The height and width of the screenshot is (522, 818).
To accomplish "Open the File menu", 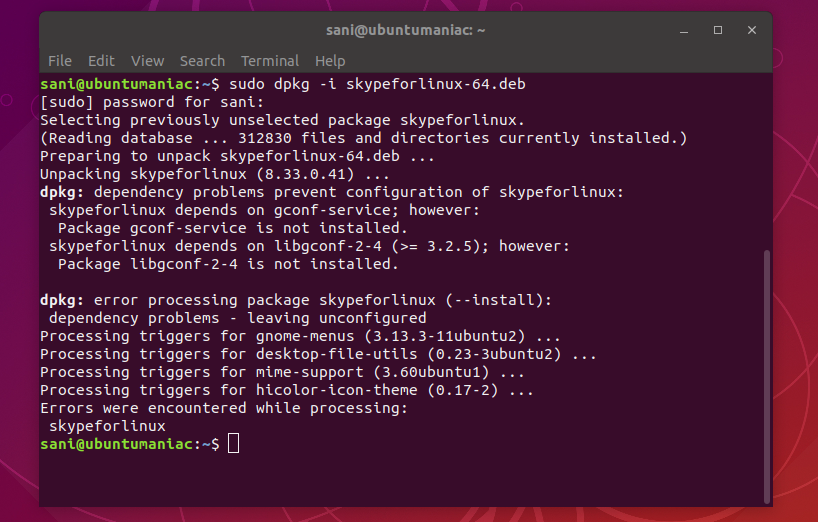I will (x=59, y=61).
